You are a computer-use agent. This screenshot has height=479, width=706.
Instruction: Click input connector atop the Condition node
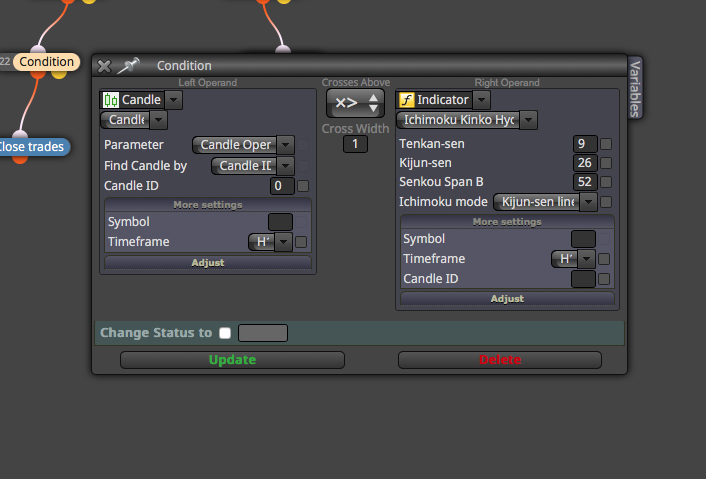tap(38, 49)
